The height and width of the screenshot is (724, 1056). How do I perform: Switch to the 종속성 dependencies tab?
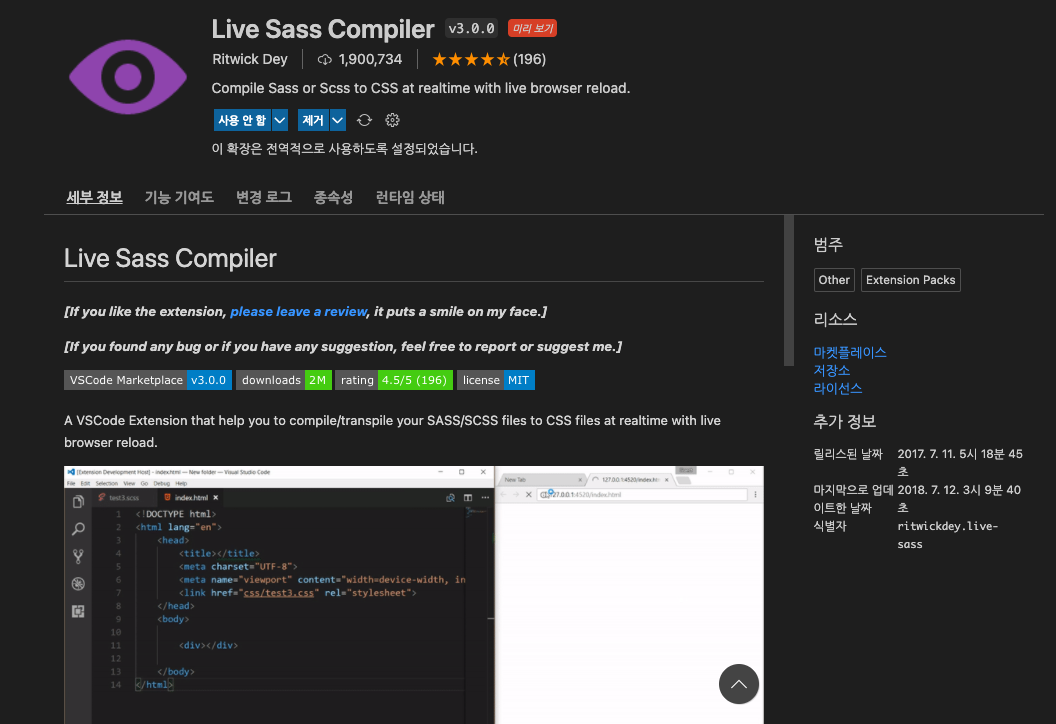point(333,197)
